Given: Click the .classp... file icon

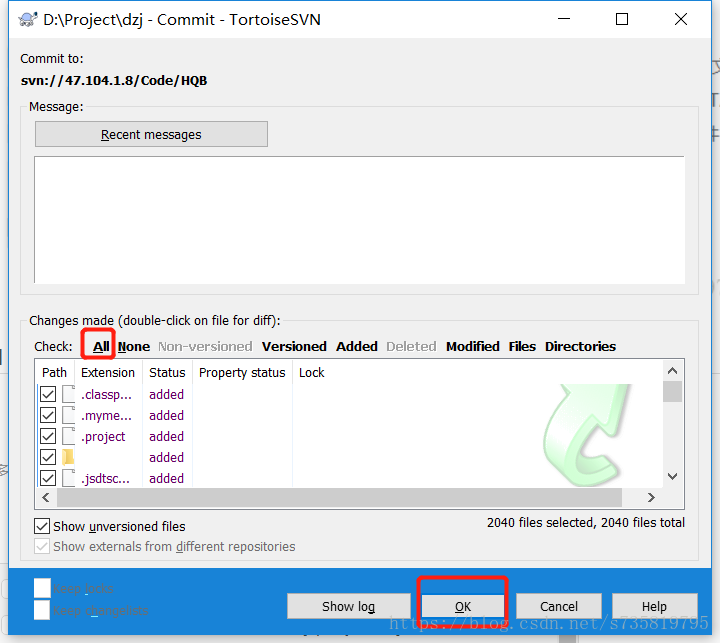Looking at the screenshot, I should (x=68, y=394).
